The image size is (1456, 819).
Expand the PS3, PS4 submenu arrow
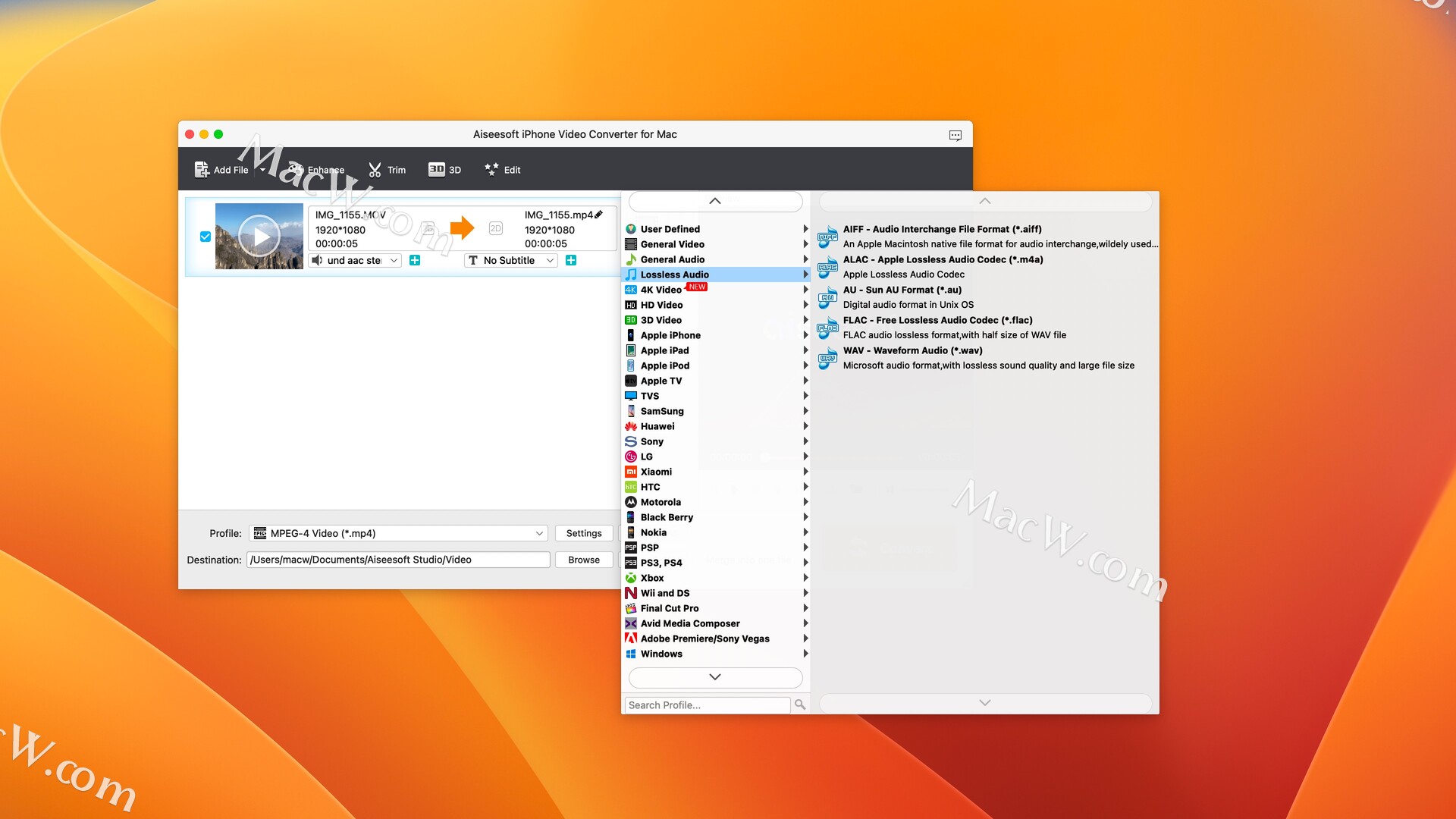click(x=805, y=563)
